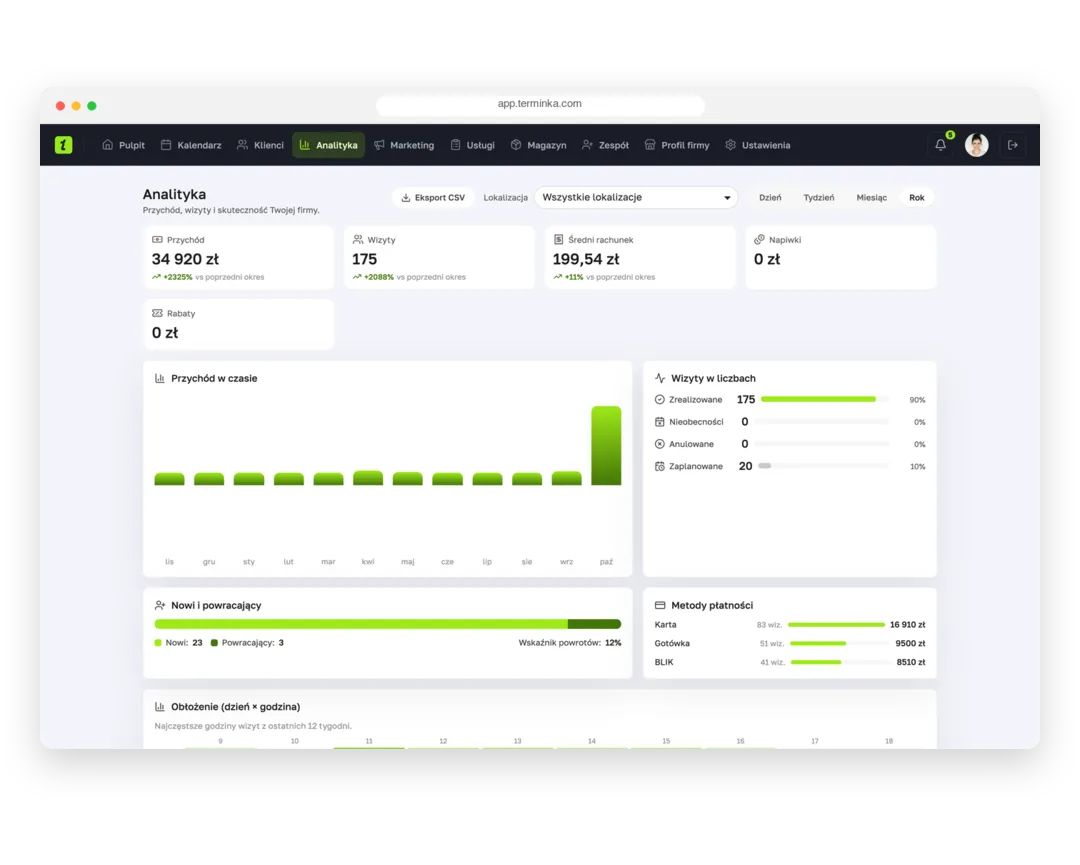
Task: Open Ustawienia settings
Action: pyautogui.click(x=758, y=145)
